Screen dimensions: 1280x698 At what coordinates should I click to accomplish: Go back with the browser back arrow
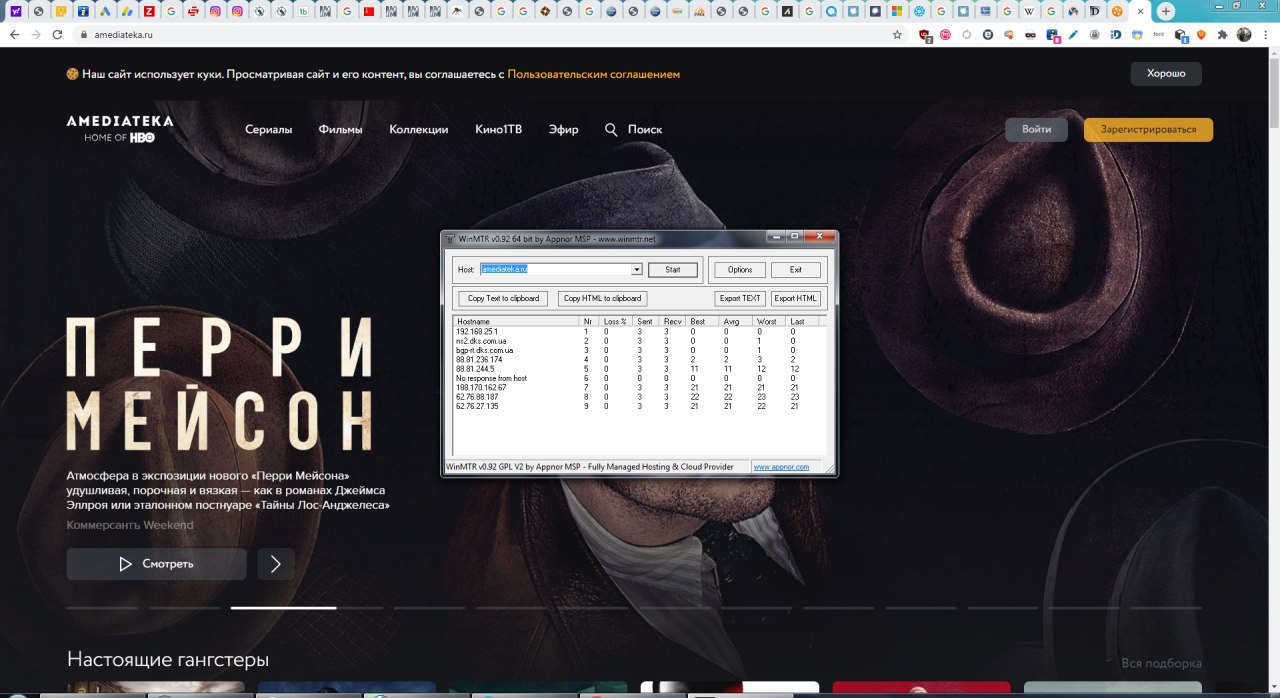coord(13,34)
